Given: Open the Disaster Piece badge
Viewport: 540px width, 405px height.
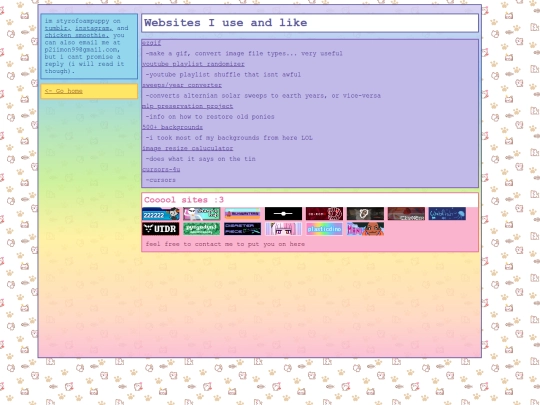Looking at the screenshot, I should 242,229.
